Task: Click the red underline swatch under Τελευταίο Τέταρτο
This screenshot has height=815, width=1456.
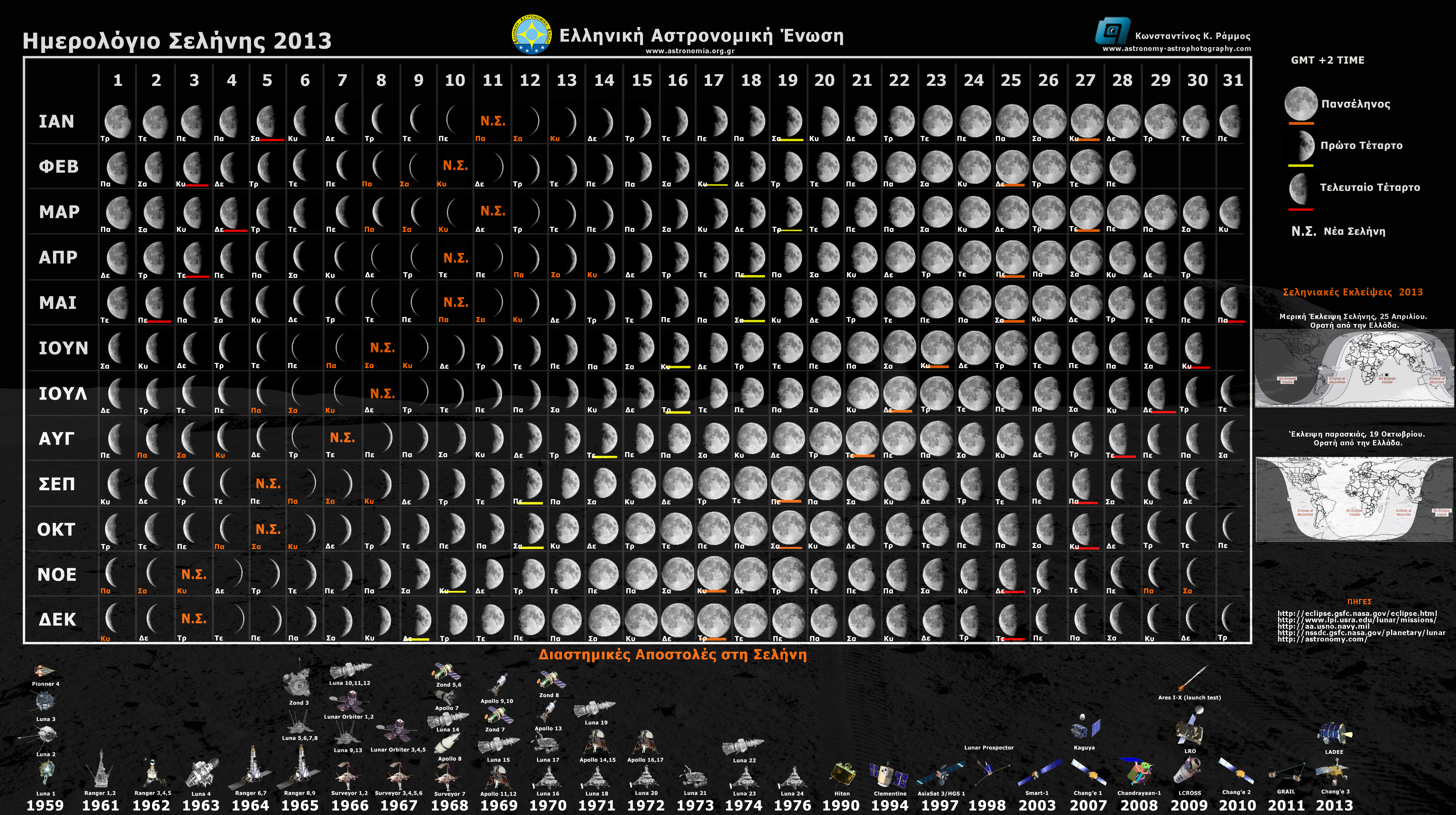Action: click(x=1300, y=210)
